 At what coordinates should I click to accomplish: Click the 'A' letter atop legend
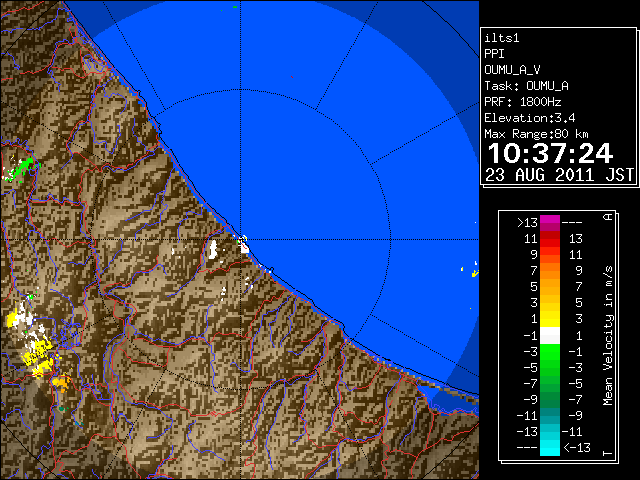608,217
